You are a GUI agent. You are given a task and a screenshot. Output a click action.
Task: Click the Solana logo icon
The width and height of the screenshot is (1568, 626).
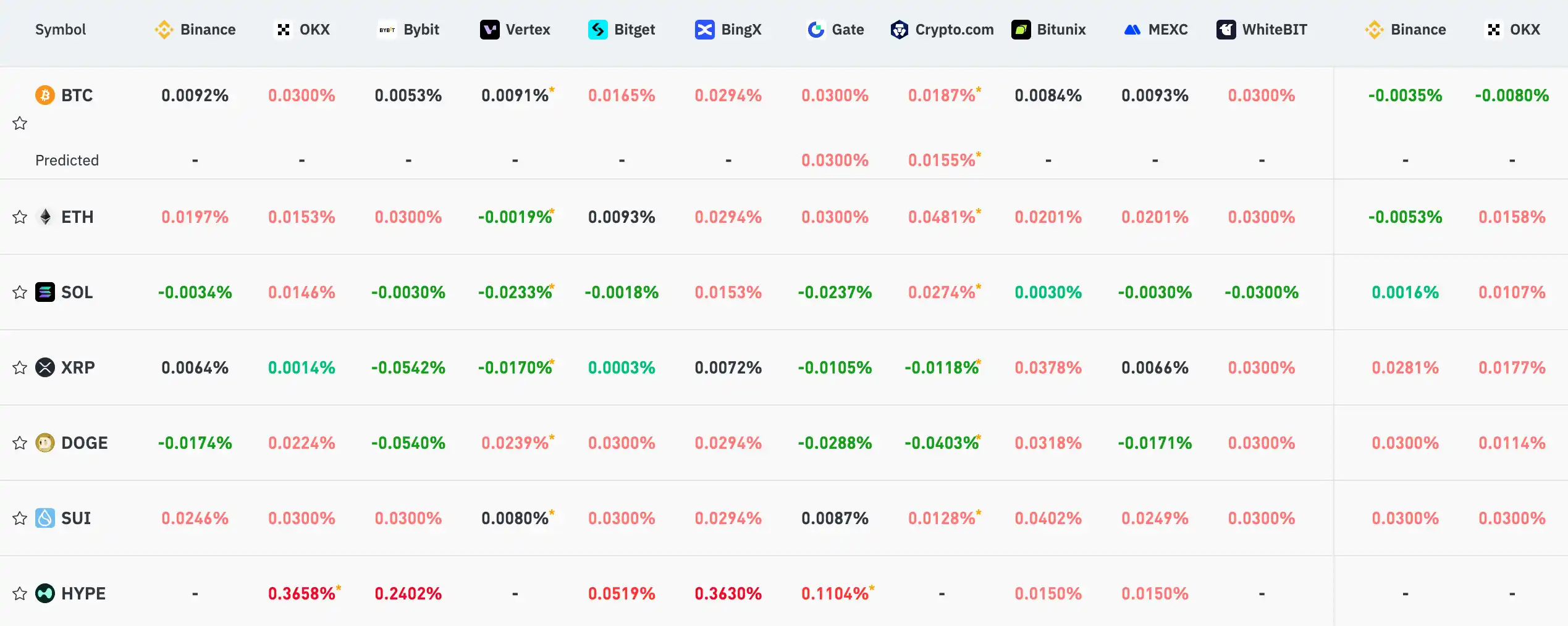[45, 292]
